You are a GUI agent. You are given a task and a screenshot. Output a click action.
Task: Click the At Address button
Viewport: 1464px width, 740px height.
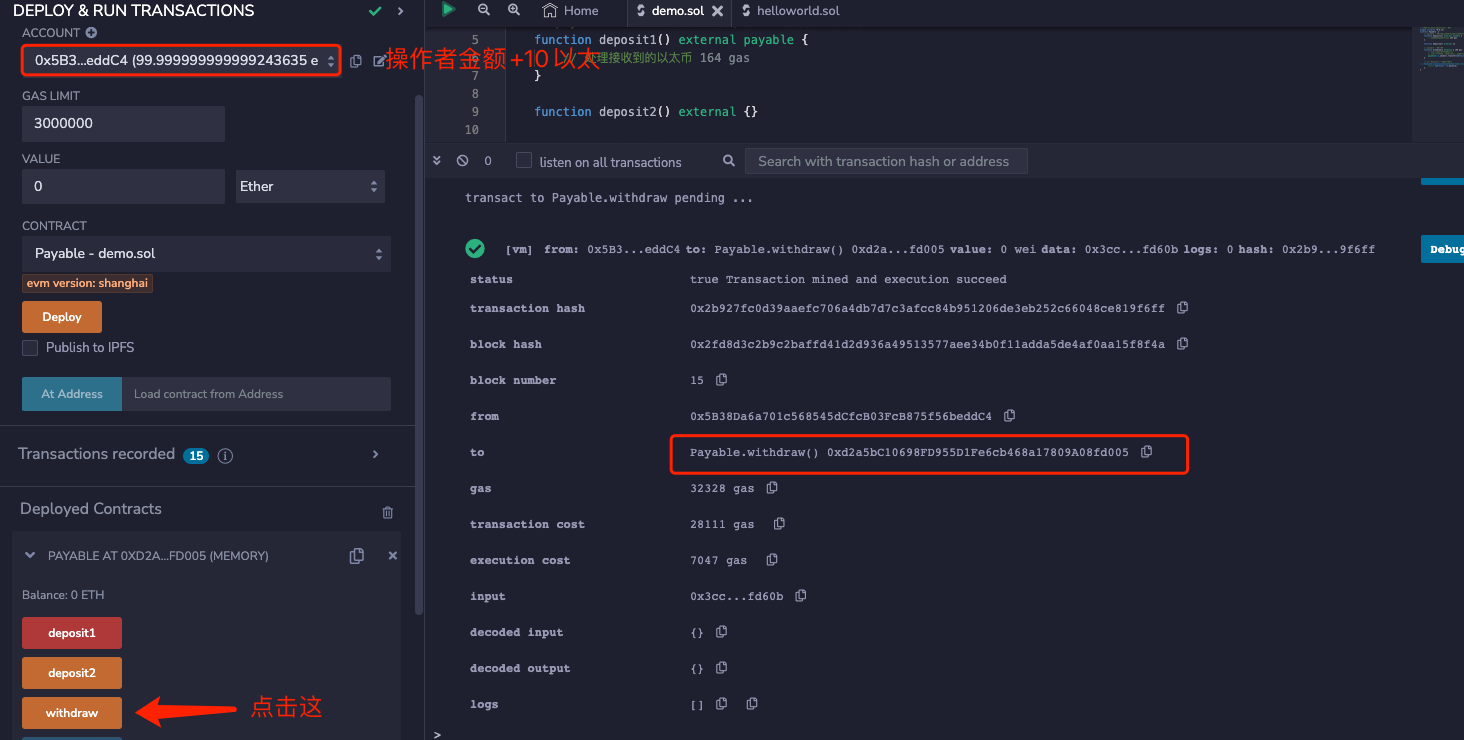coord(72,394)
